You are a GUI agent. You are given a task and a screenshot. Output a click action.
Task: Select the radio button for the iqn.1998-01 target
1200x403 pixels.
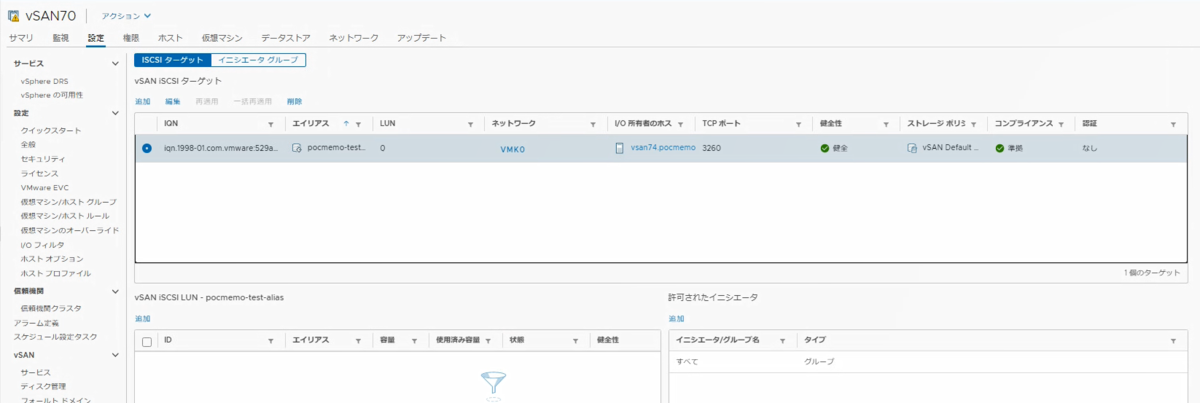tap(147, 148)
